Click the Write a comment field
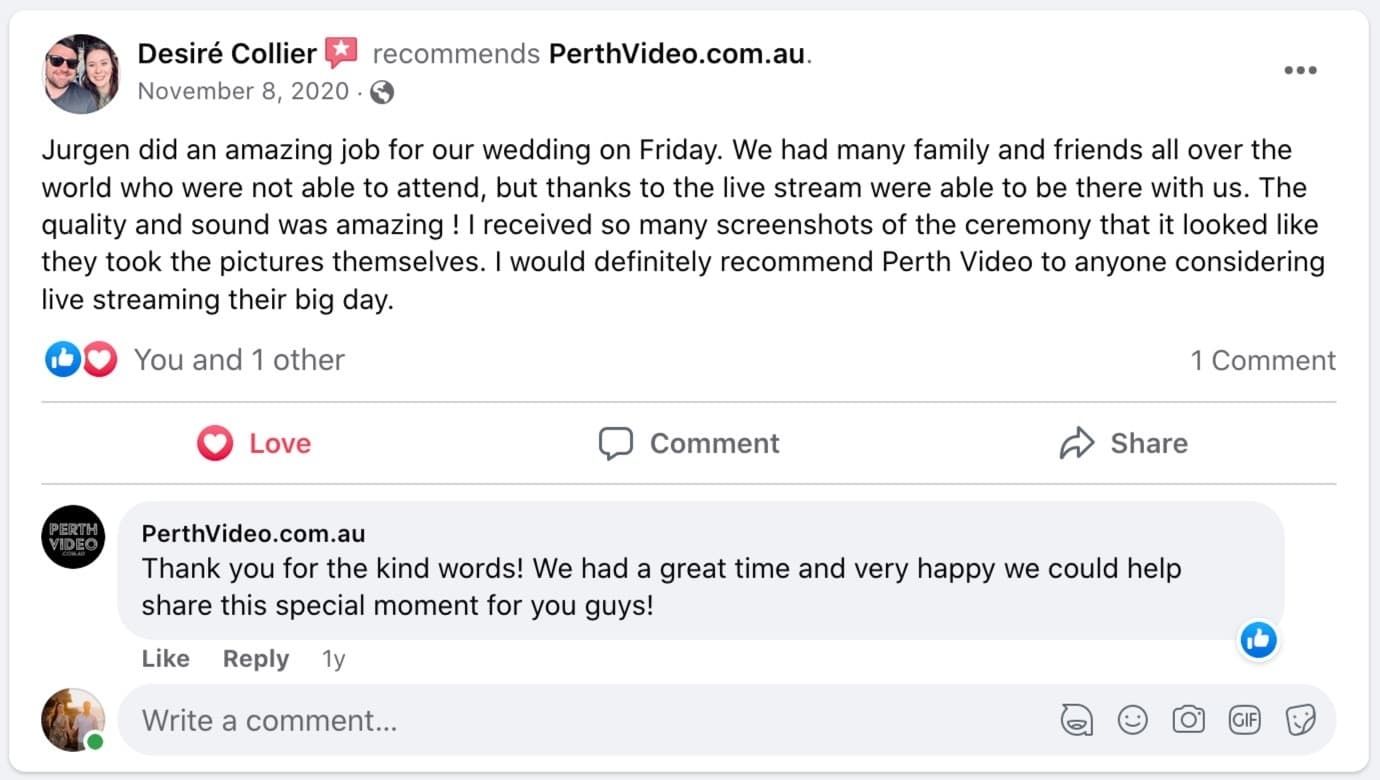Screen dimensions: 1380x780 pyautogui.click(x=580, y=720)
